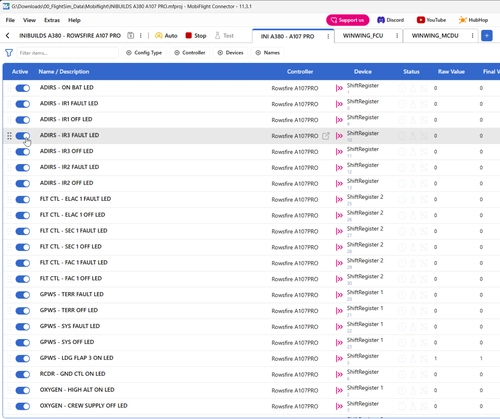Open the Config Type filter dropdown
The image size is (500, 419).
coord(144,53)
